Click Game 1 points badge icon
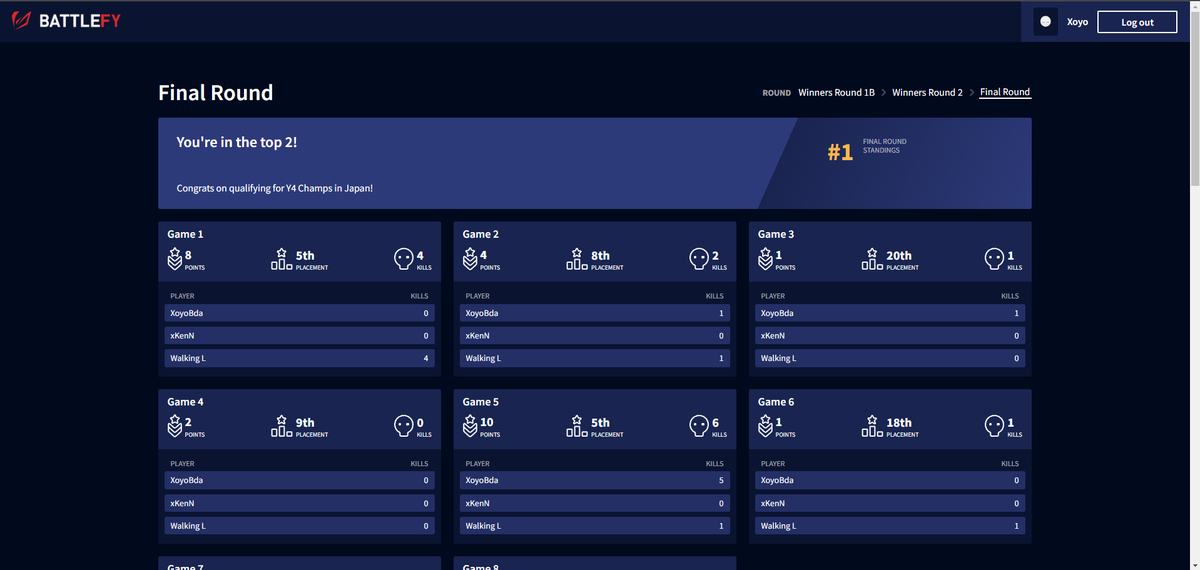 pos(174,259)
